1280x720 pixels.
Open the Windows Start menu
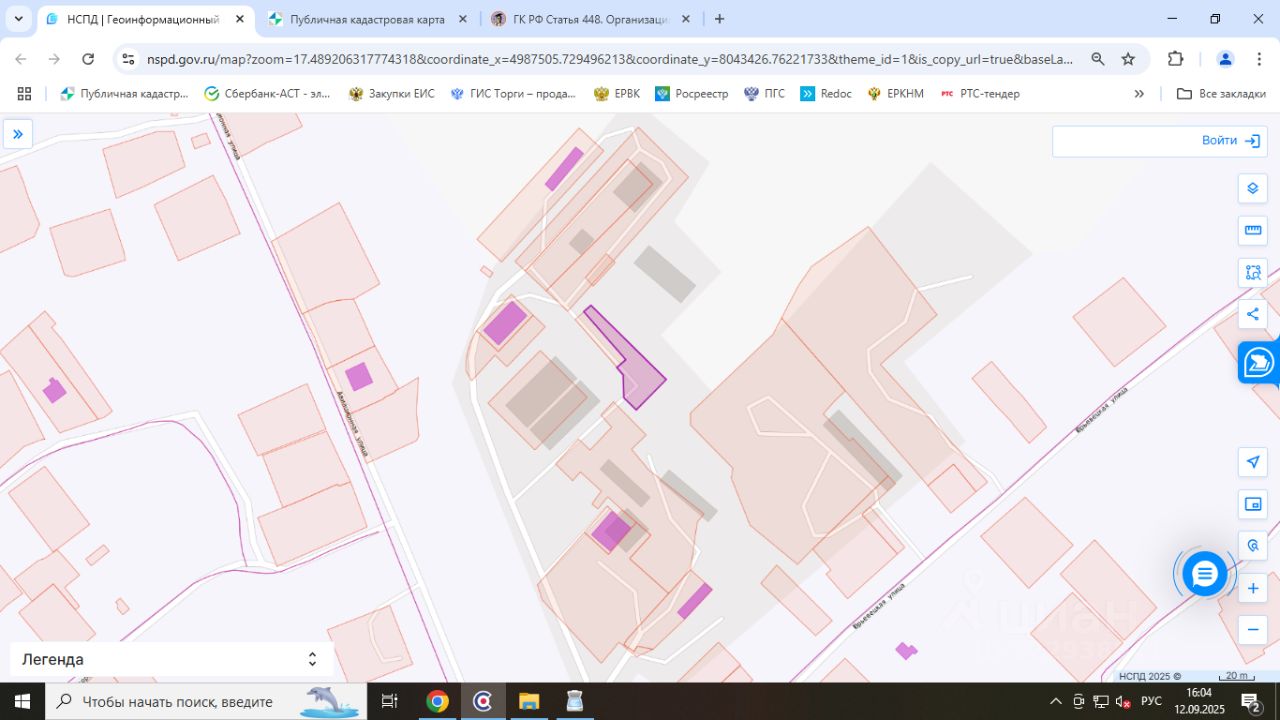click(x=22, y=701)
